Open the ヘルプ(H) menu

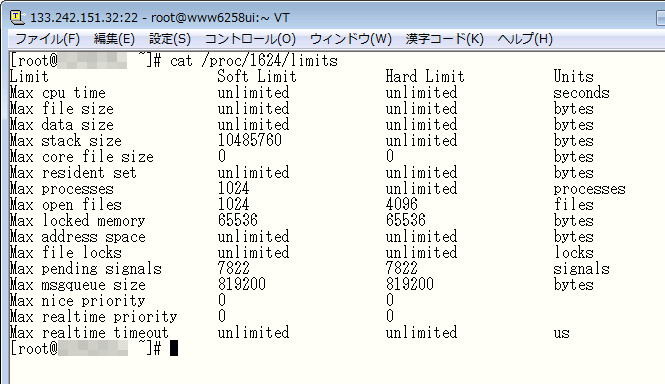(525, 39)
